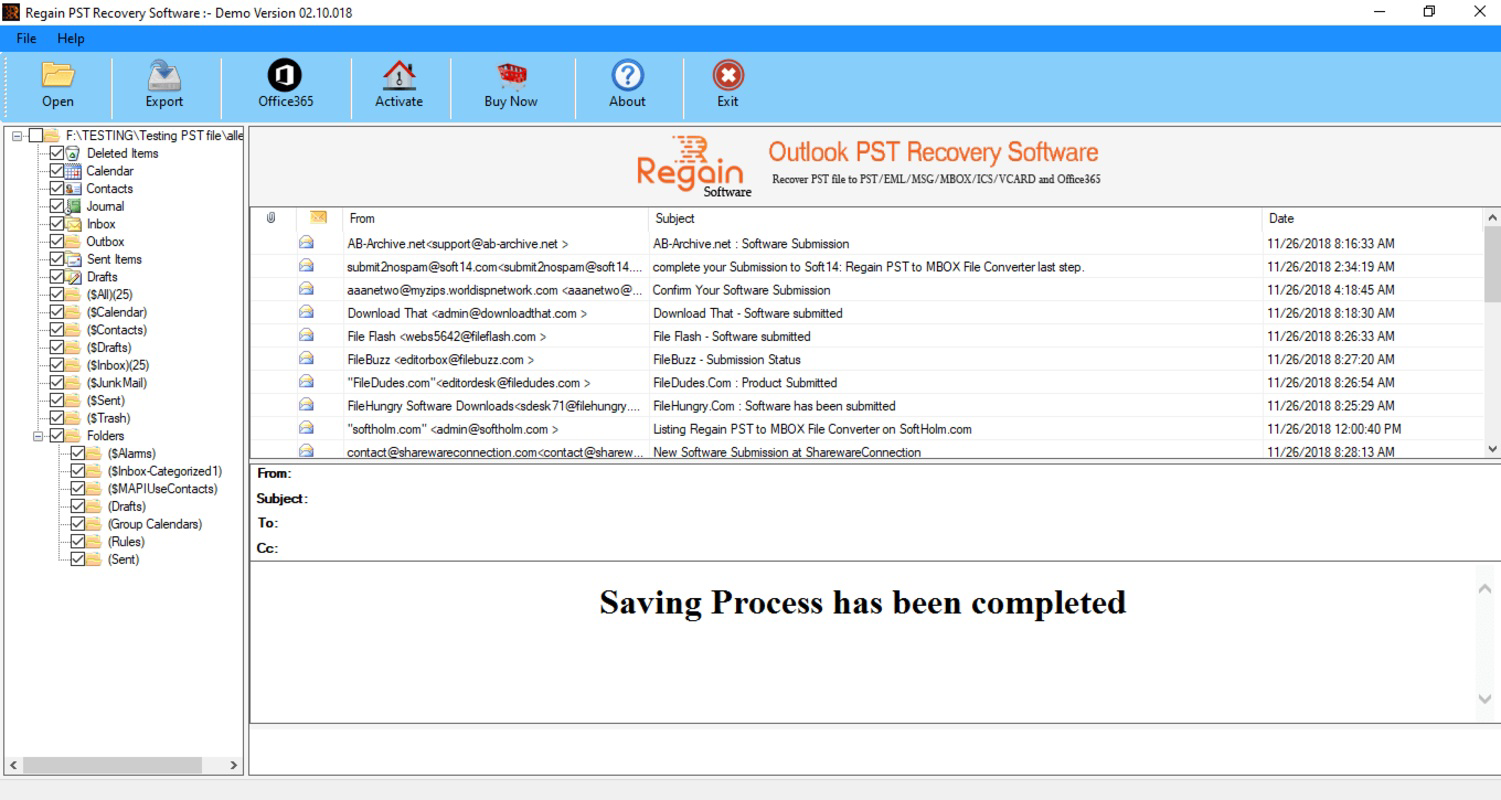Open the File menu

[x=25, y=38]
